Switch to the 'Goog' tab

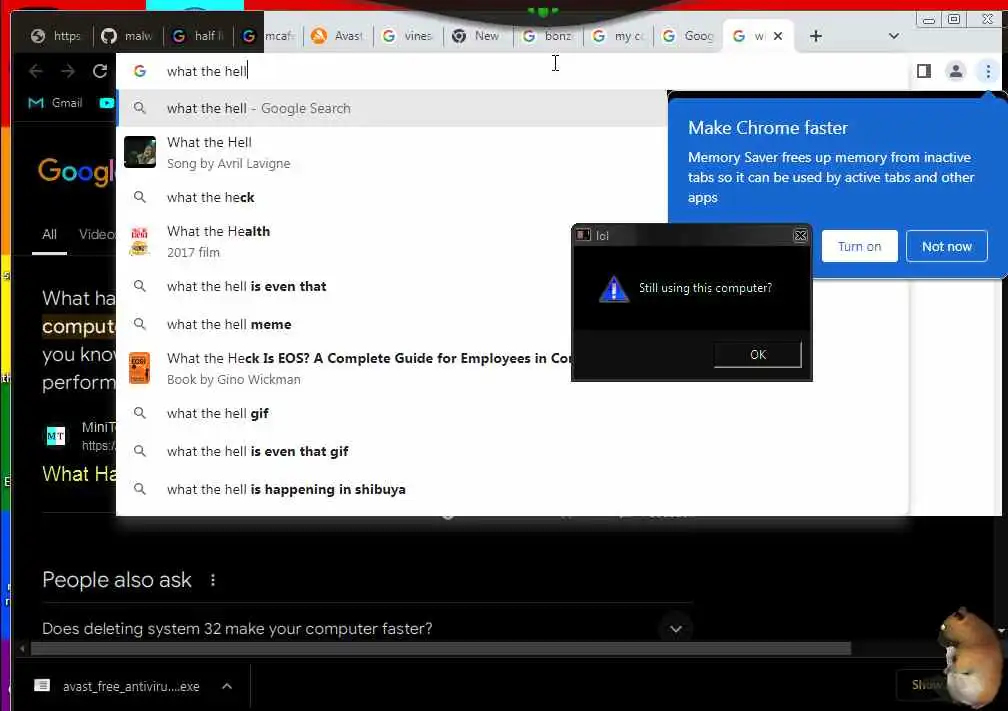[687, 36]
